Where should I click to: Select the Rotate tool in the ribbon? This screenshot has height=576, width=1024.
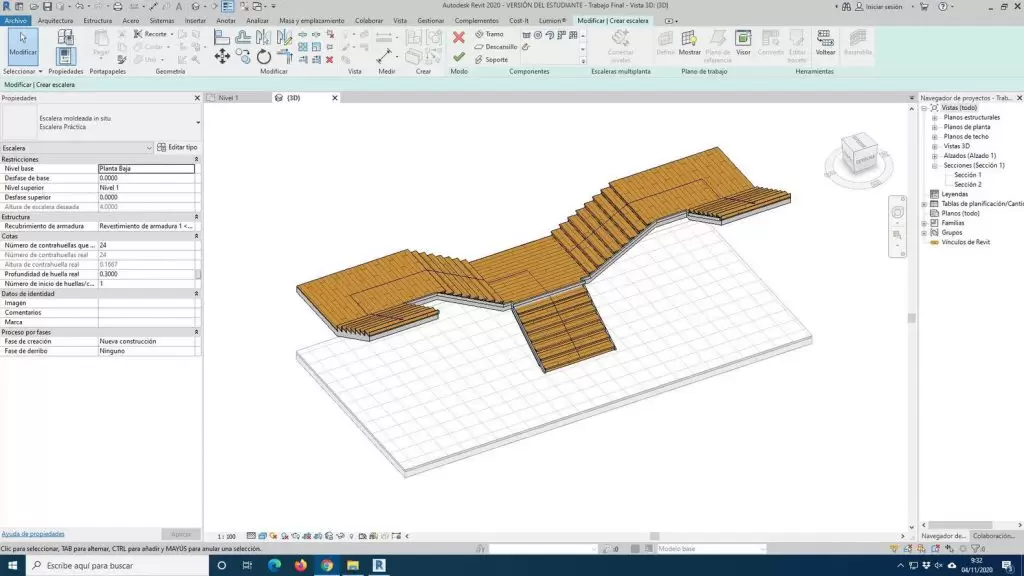click(x=264, y=57)
